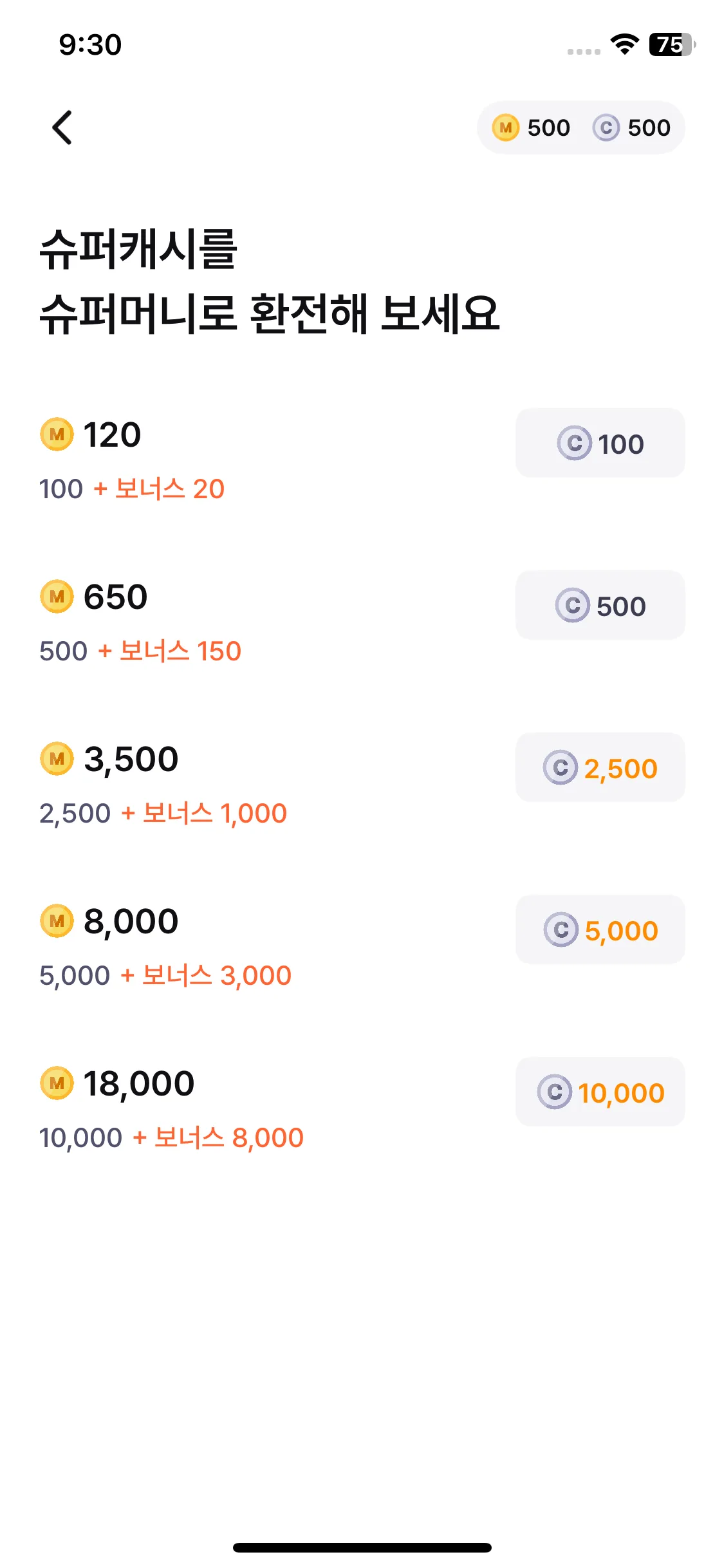Check the battery indicator showing 75
The image size is (724, 1568).
click(673, 44)
